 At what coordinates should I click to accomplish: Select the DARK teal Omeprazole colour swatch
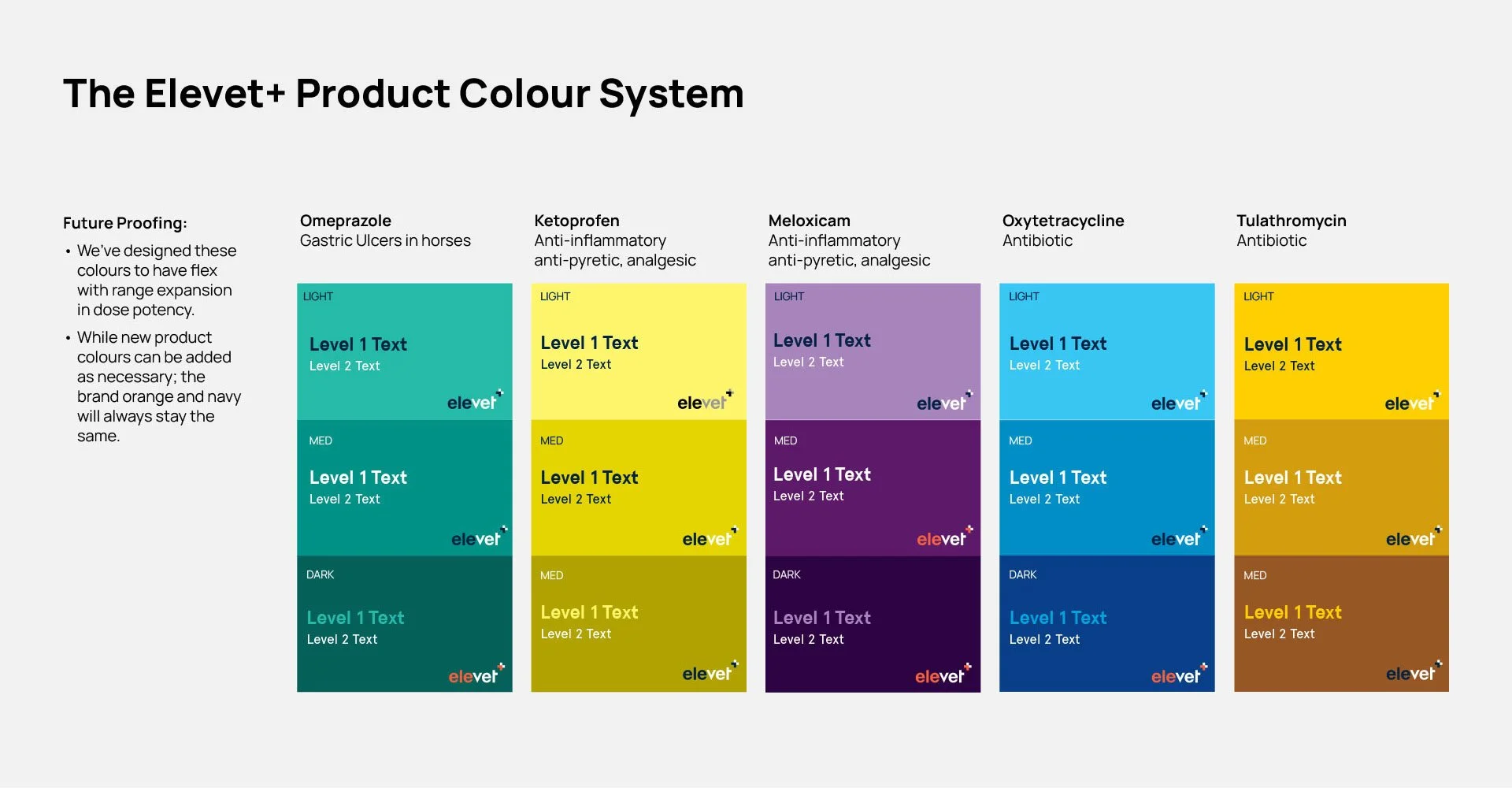pyautogui.click(x=404, y=624)
